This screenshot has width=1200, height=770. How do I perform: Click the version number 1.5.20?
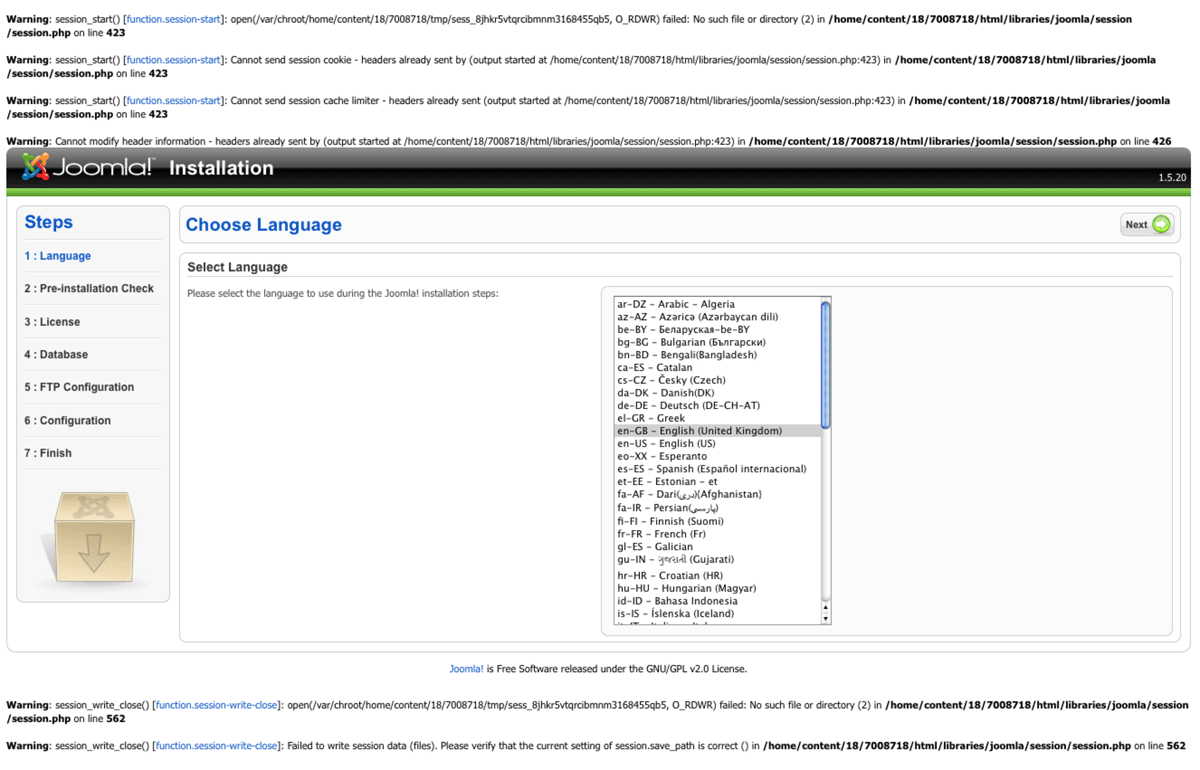(x=1172, y=177)
